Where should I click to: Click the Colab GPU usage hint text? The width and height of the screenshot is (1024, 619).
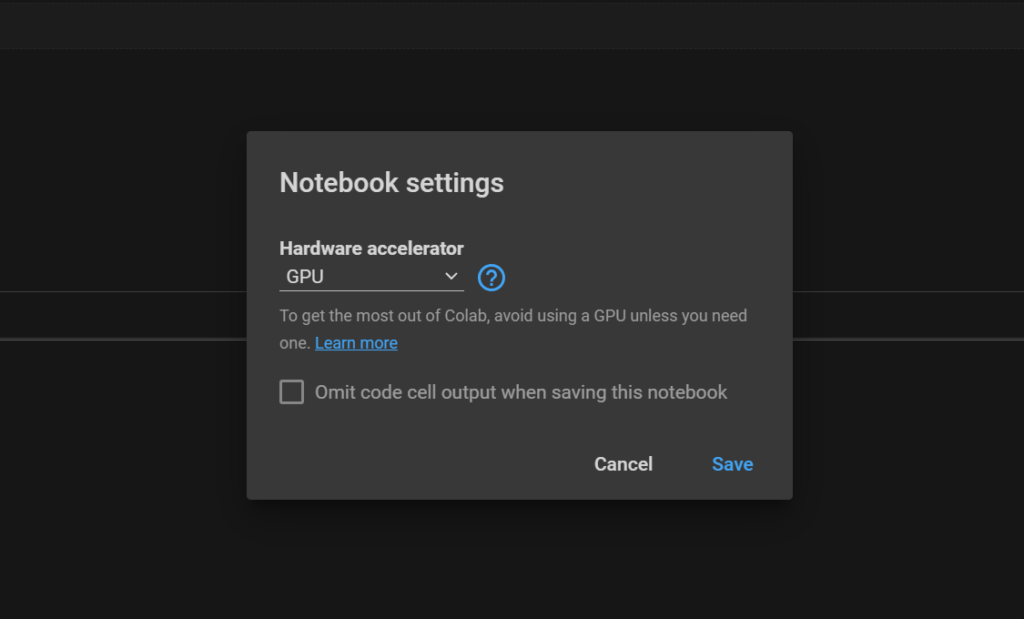tap(512, 316)
